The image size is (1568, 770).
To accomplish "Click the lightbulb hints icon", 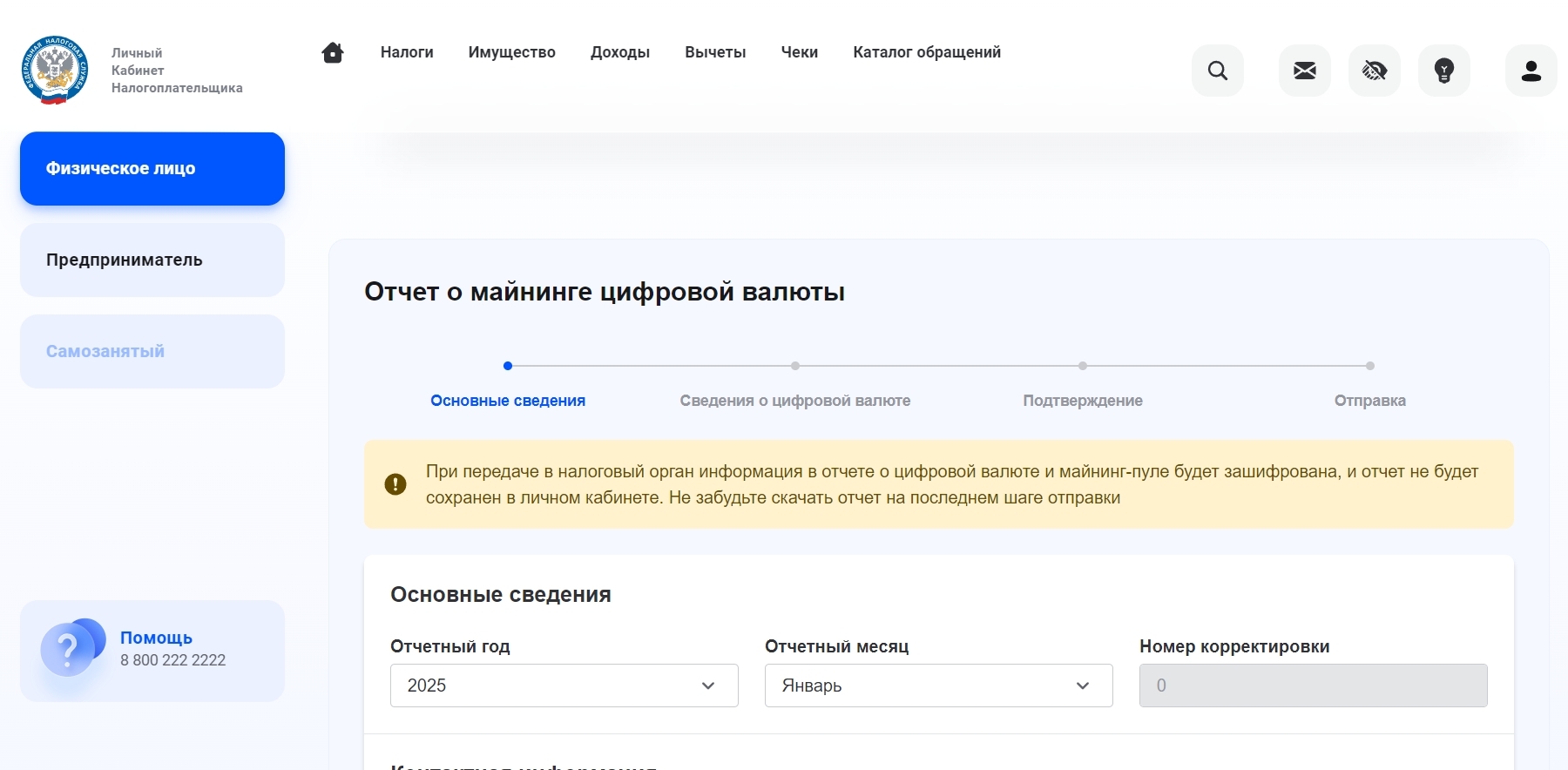I will pos(1443,71).
